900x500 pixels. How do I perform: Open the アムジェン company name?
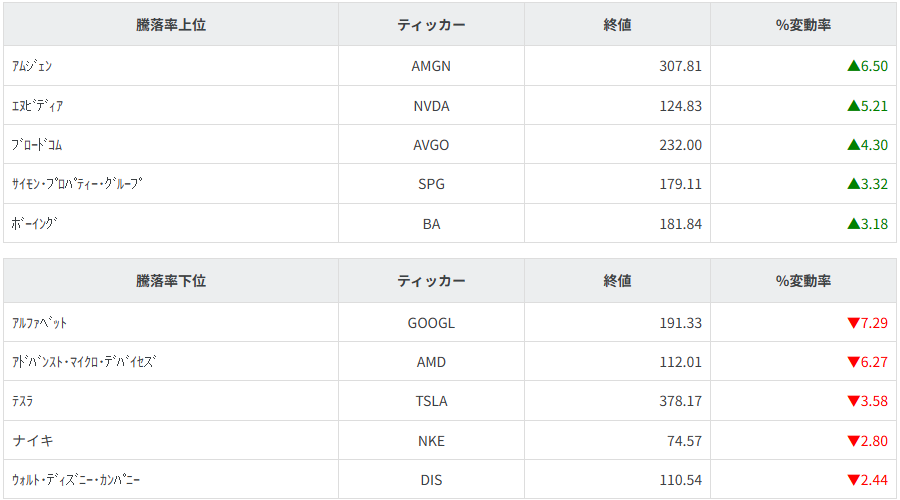coord(32,66)
